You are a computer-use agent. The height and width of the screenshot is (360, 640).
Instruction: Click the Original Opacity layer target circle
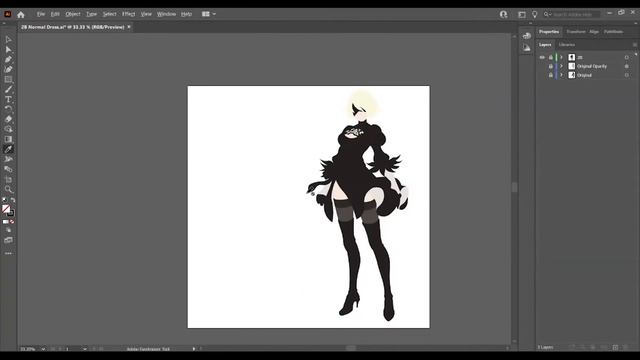pos(627,66)
